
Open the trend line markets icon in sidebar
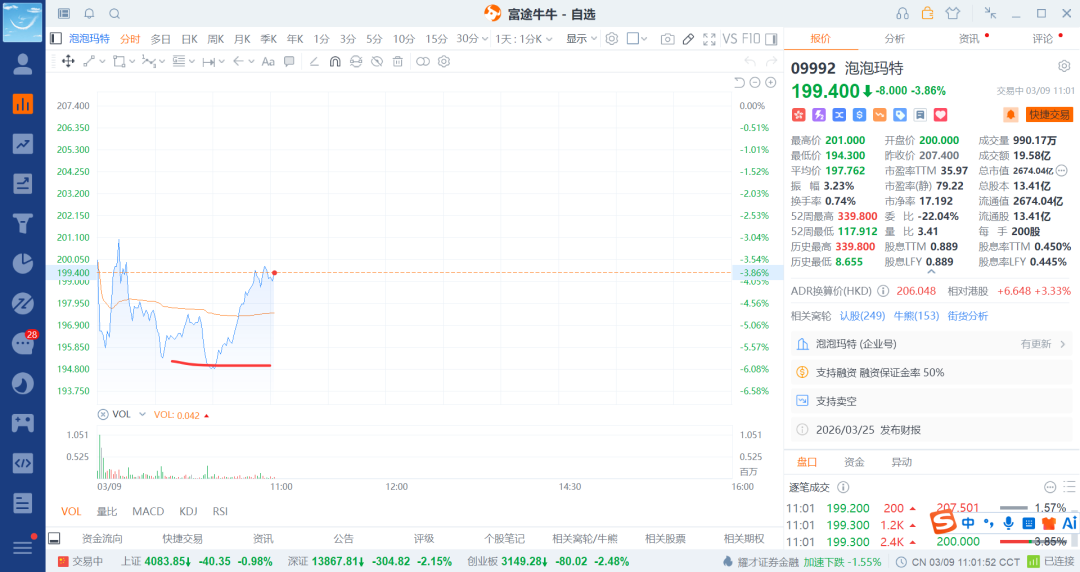23,143
